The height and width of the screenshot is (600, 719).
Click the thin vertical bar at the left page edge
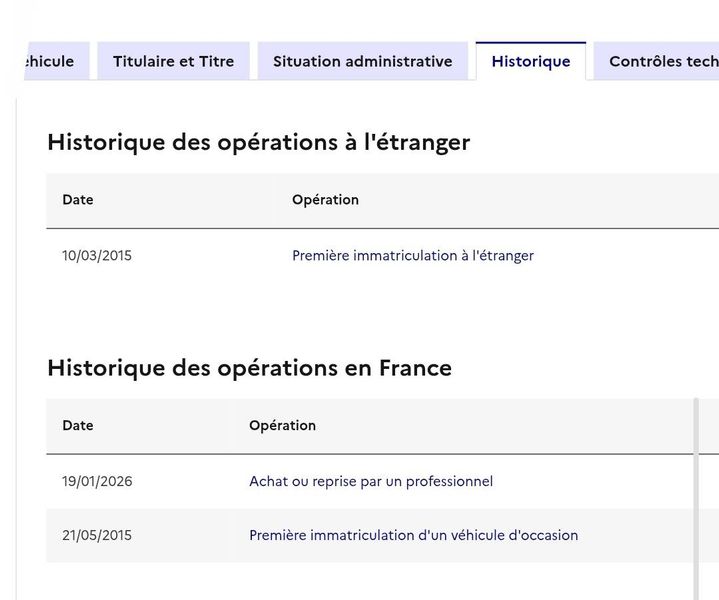17,349
